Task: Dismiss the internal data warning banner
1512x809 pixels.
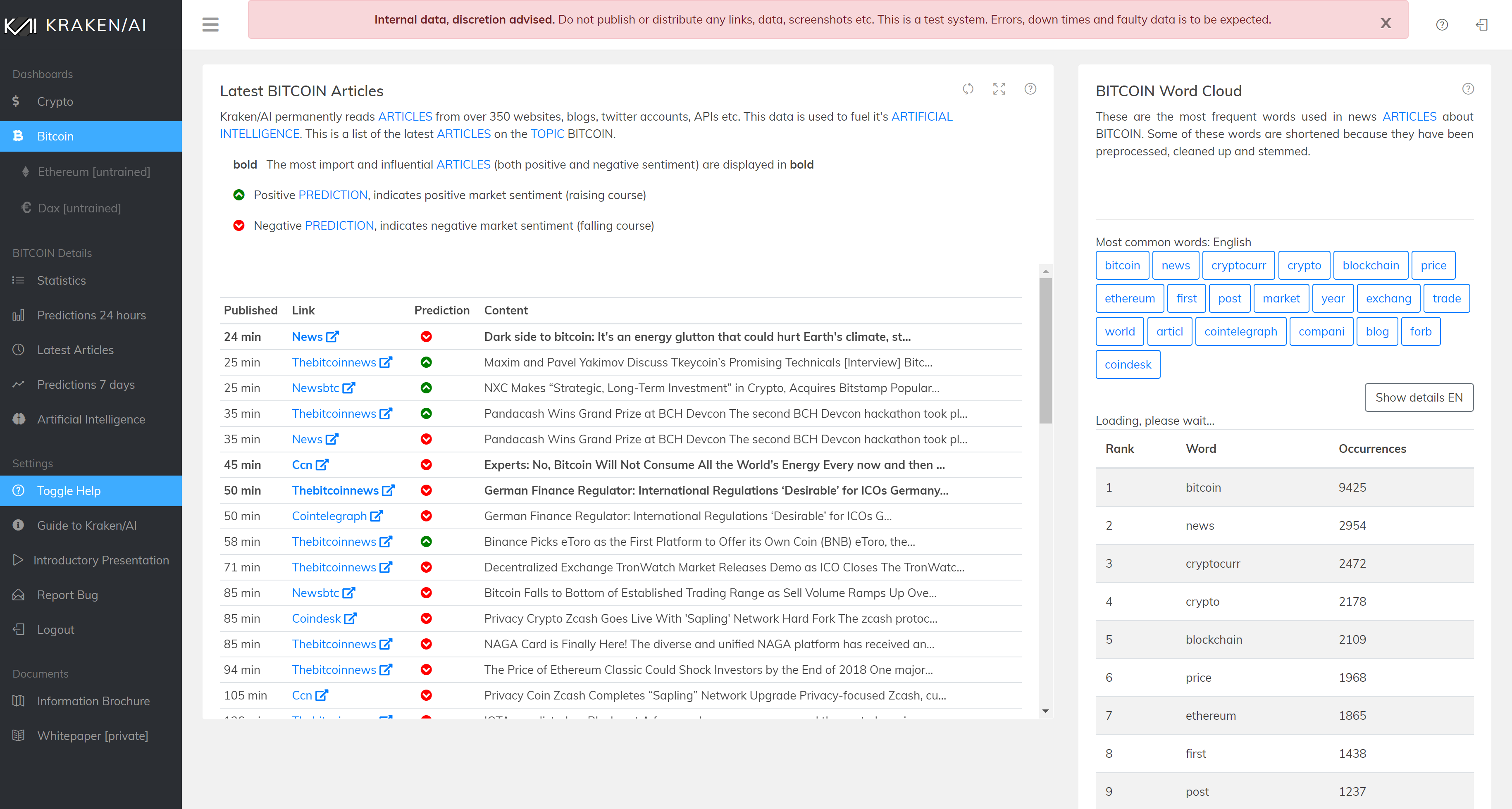Action: point(1385,23)
